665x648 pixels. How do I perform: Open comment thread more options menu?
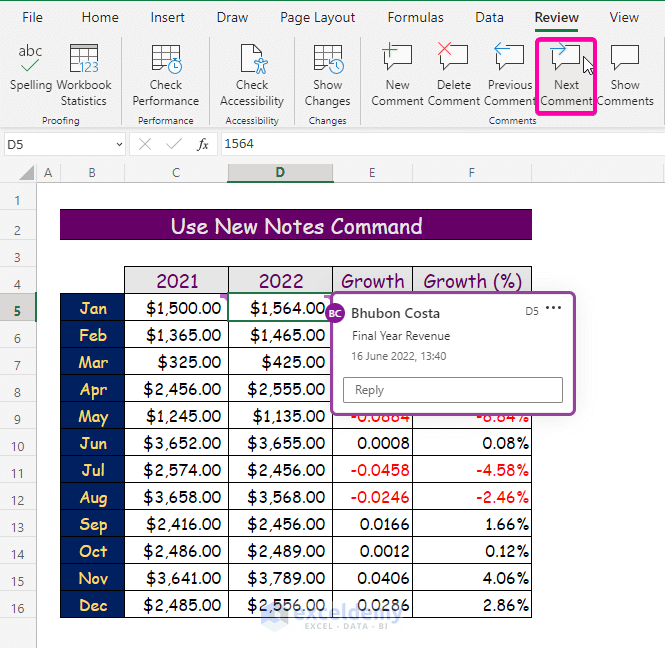point(553,308)
